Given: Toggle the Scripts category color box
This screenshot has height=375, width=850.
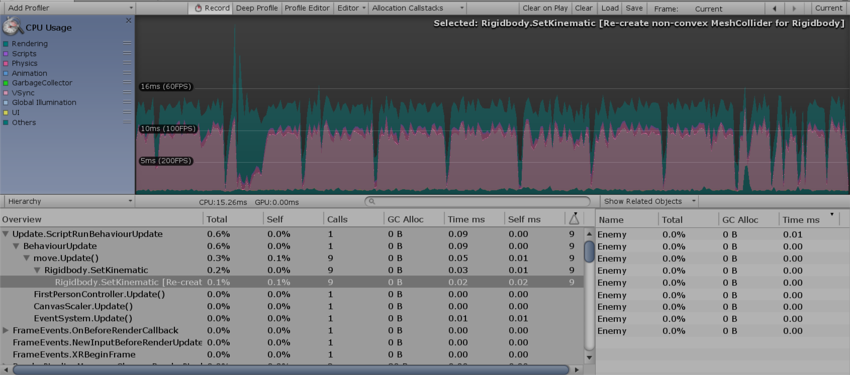Looking at the screenshot, I should click(x=5, y=54).
